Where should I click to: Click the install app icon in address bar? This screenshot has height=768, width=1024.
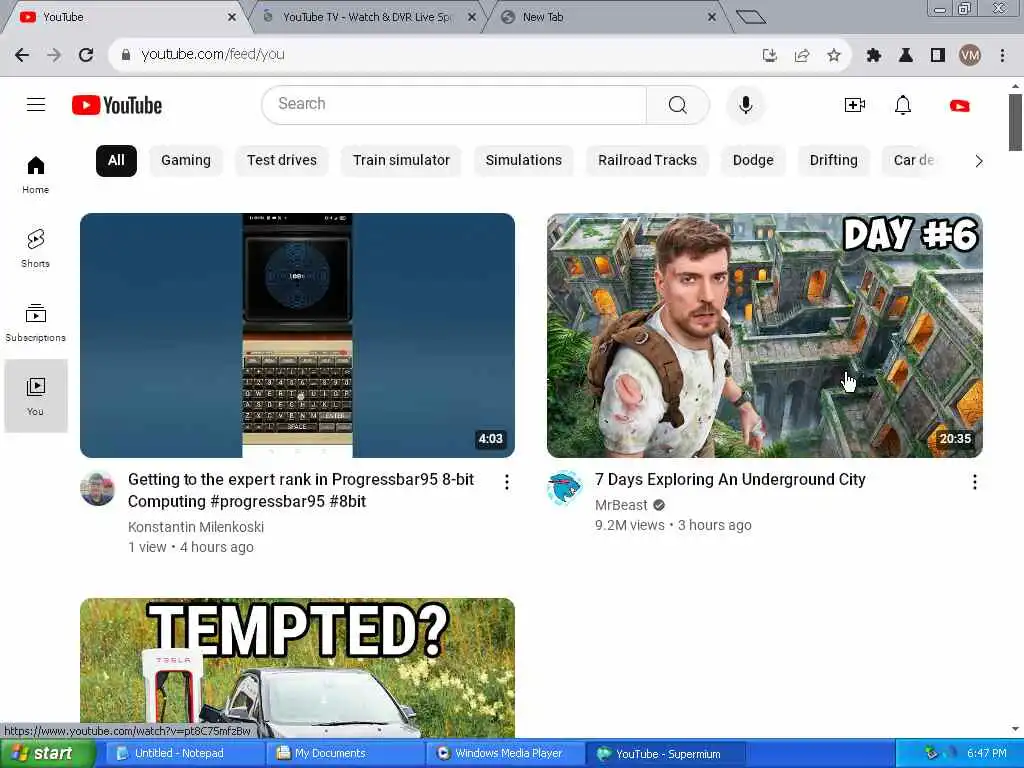tap(770, 56)
